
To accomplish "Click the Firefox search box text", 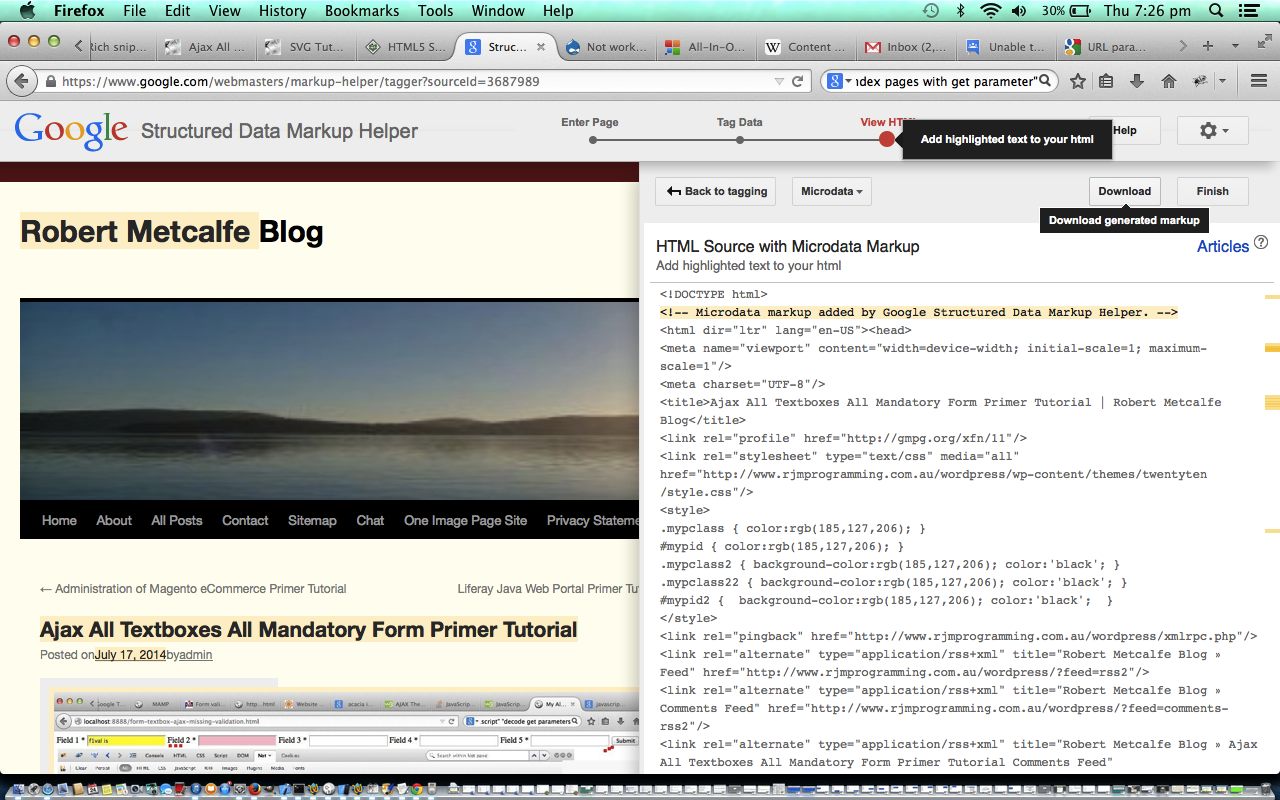I will 945,81.
